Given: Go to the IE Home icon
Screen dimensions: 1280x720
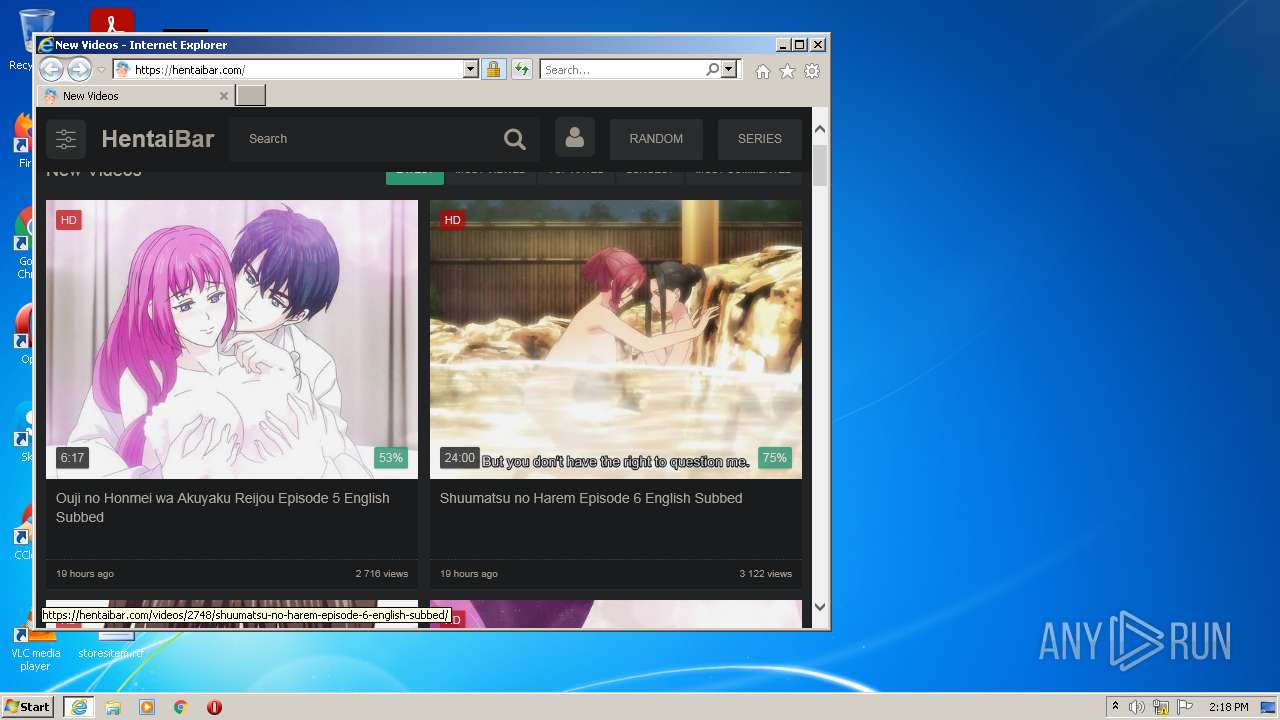Looking at the screenshot, I should pos(763,71).
